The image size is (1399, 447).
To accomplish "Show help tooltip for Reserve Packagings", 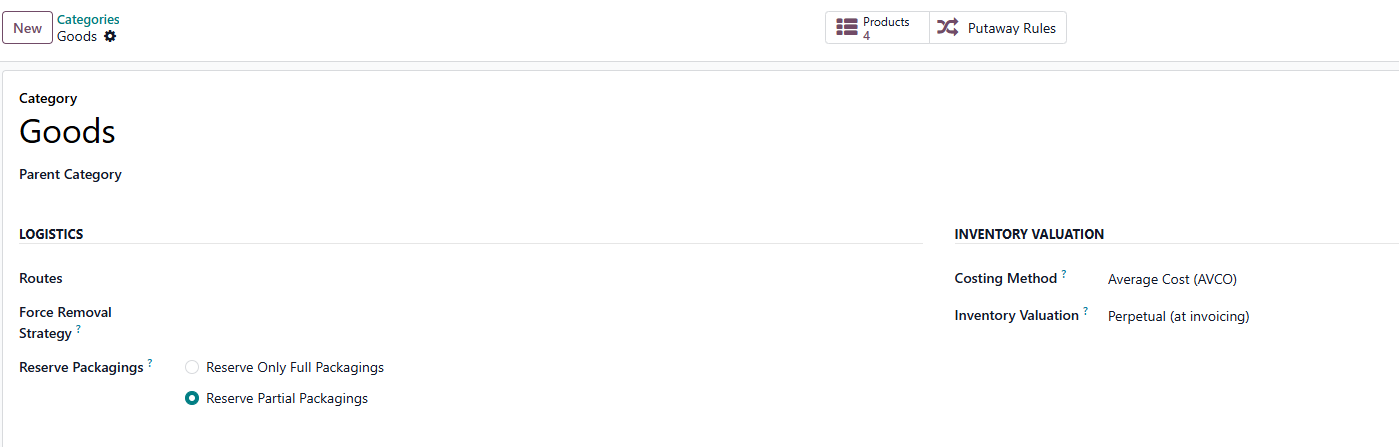I will [x=150, y=362].
